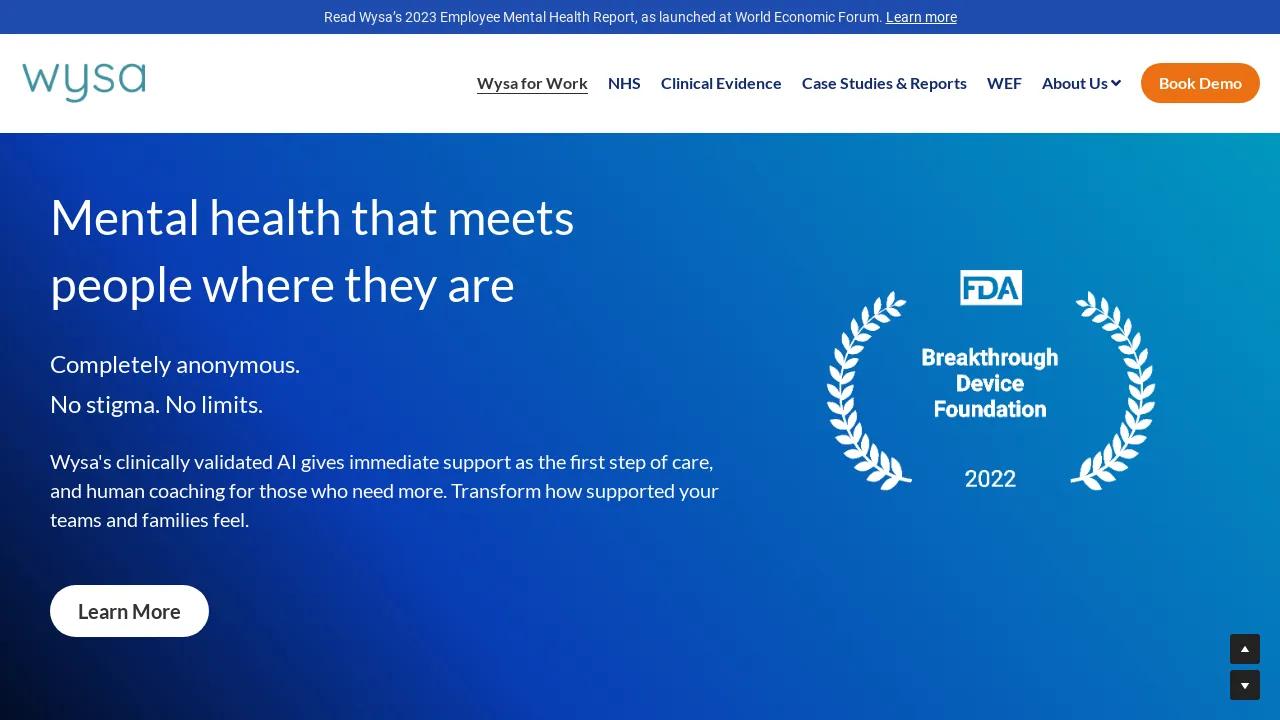The image size is (1280, 720).
Task: Open Case Studies & Reports
Action: pos(884,83)
